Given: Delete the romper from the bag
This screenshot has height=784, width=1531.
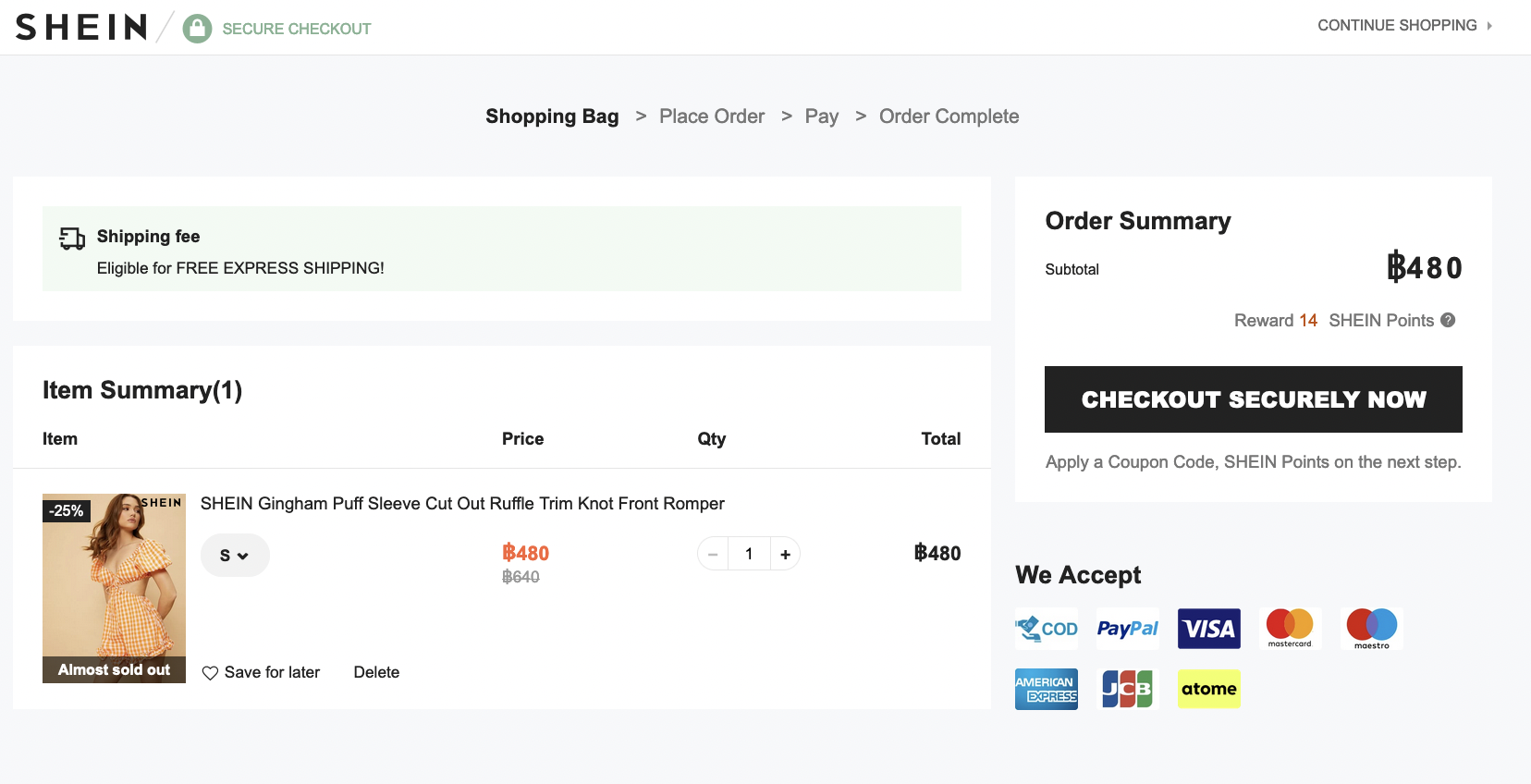Looking at the screenshot, I should coord(376,672).
